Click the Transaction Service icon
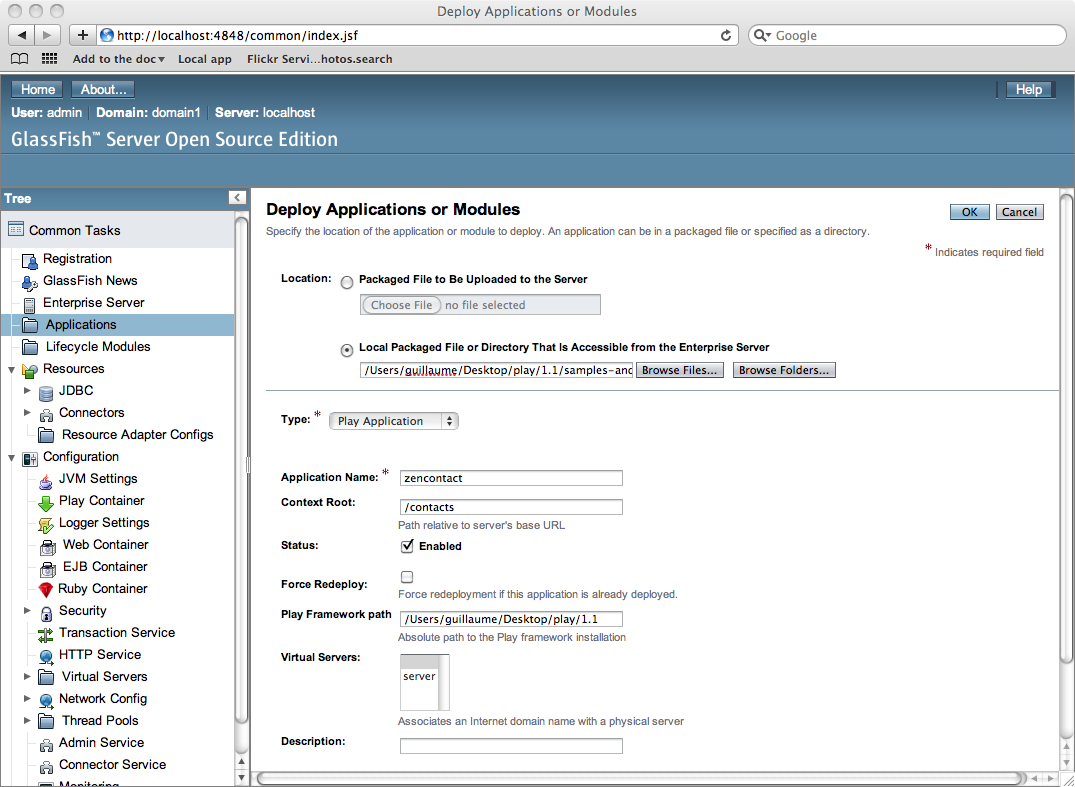The width and height of the screenshot is (1075, 787). tap(46, 633)
